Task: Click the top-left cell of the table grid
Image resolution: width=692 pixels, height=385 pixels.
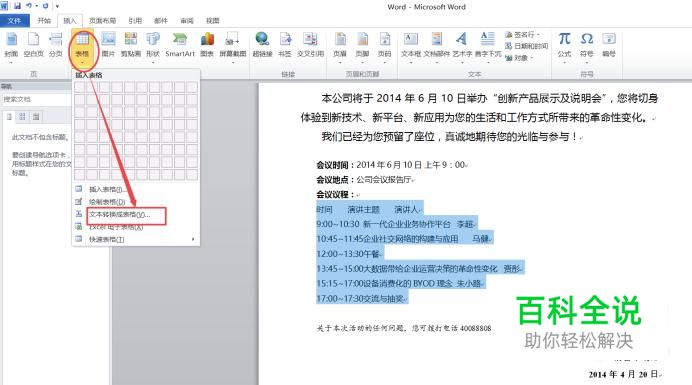Action: click(x=80, y=87)
